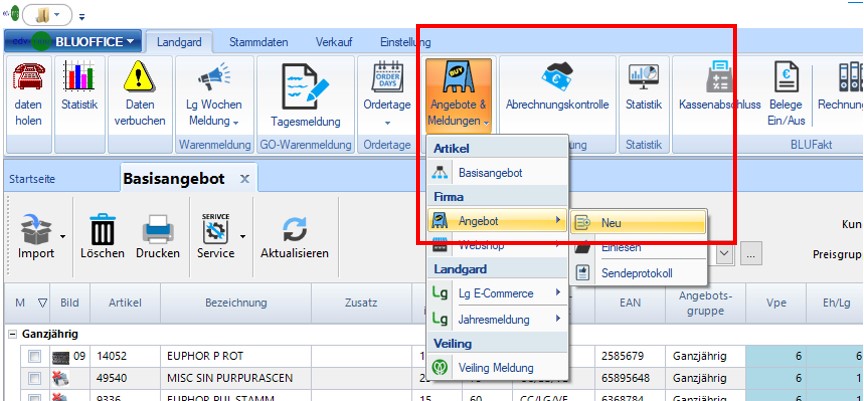
Task: Tick checkbox for EUPHOR P ROT row
Action: pyautogui.click(x=34, y=356)
